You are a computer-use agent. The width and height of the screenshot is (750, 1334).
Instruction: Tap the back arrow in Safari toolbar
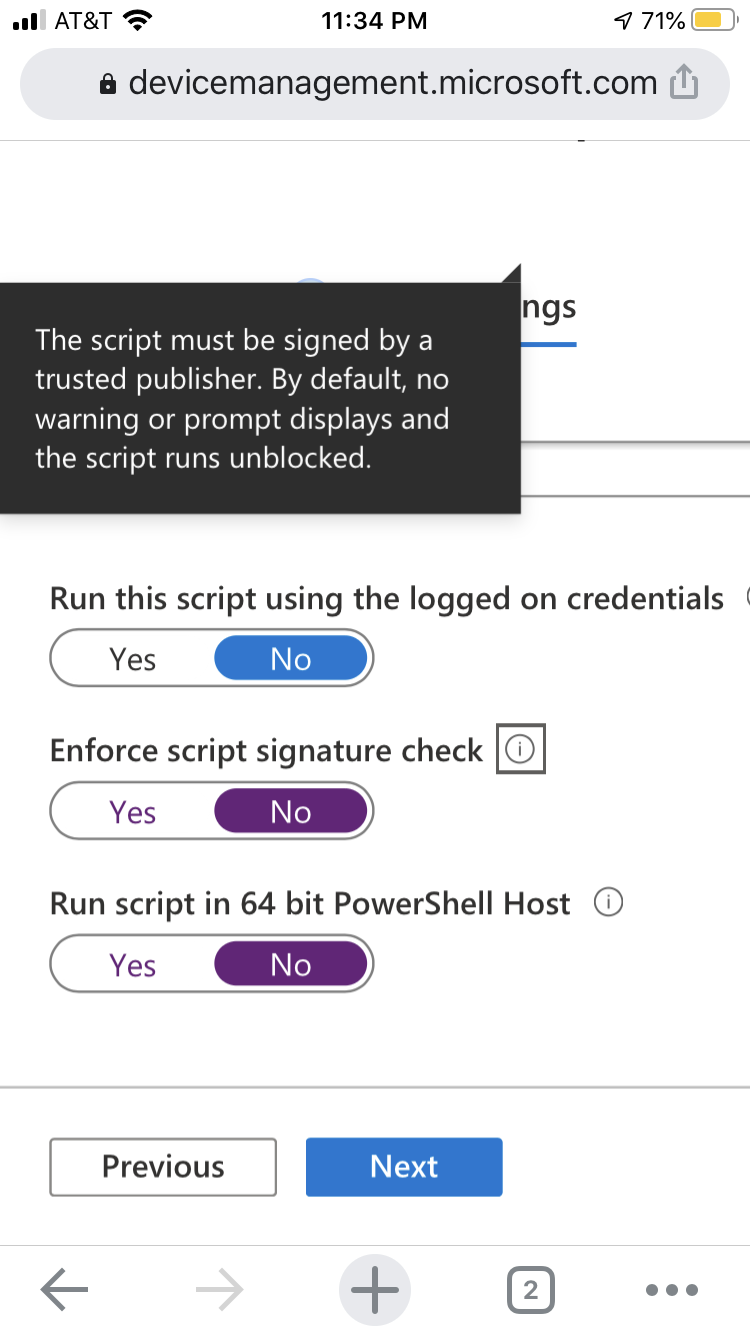(64, 1289)
